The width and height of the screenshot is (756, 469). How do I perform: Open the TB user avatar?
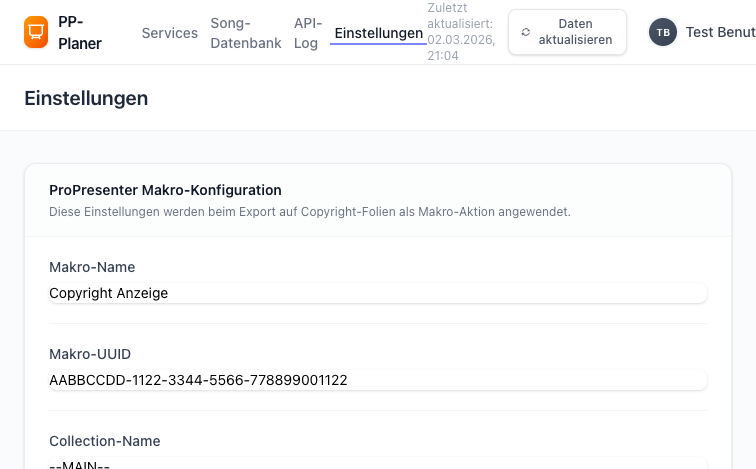[x=662, y=32]
